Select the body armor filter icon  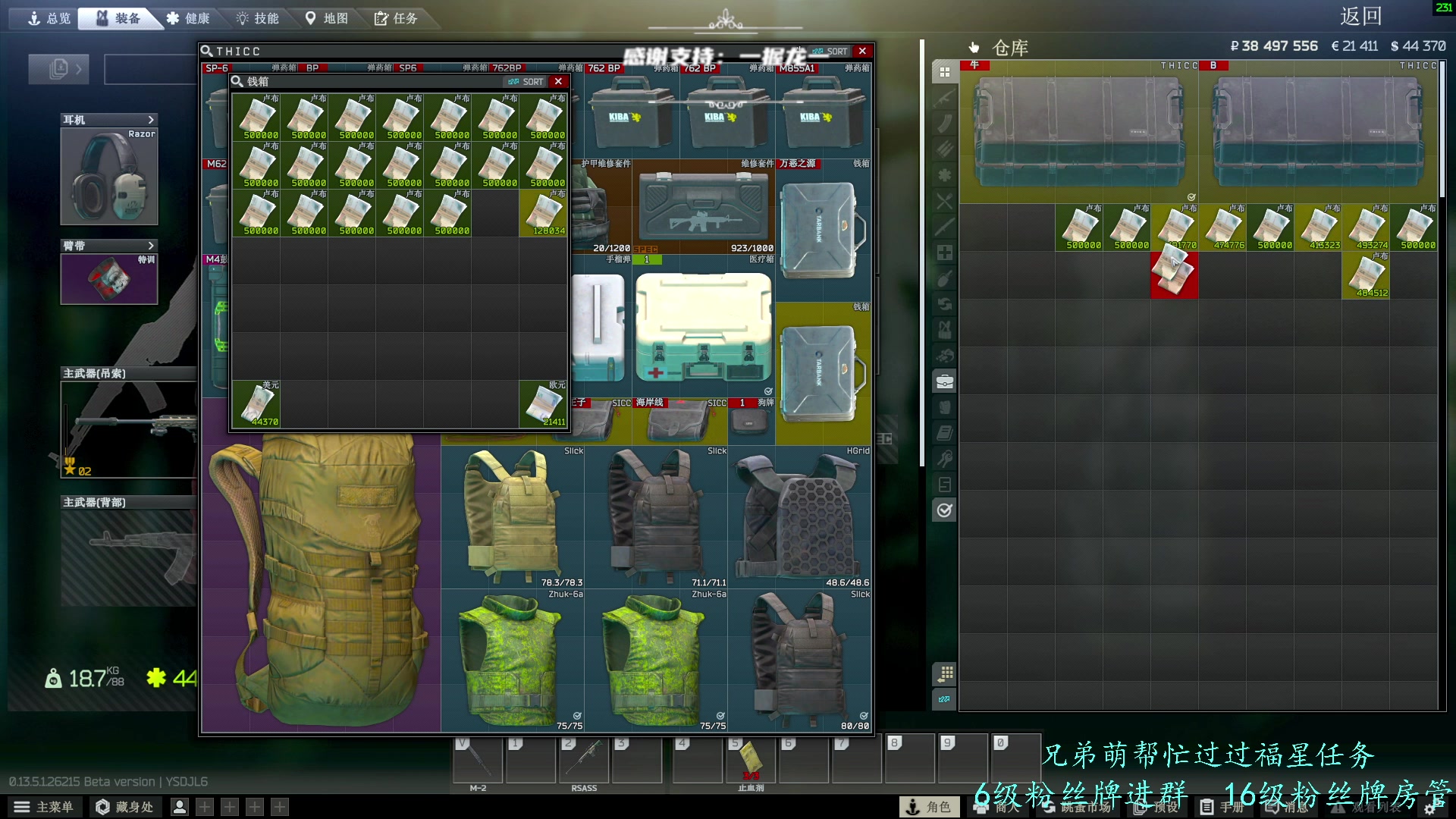tap(944, 407)
